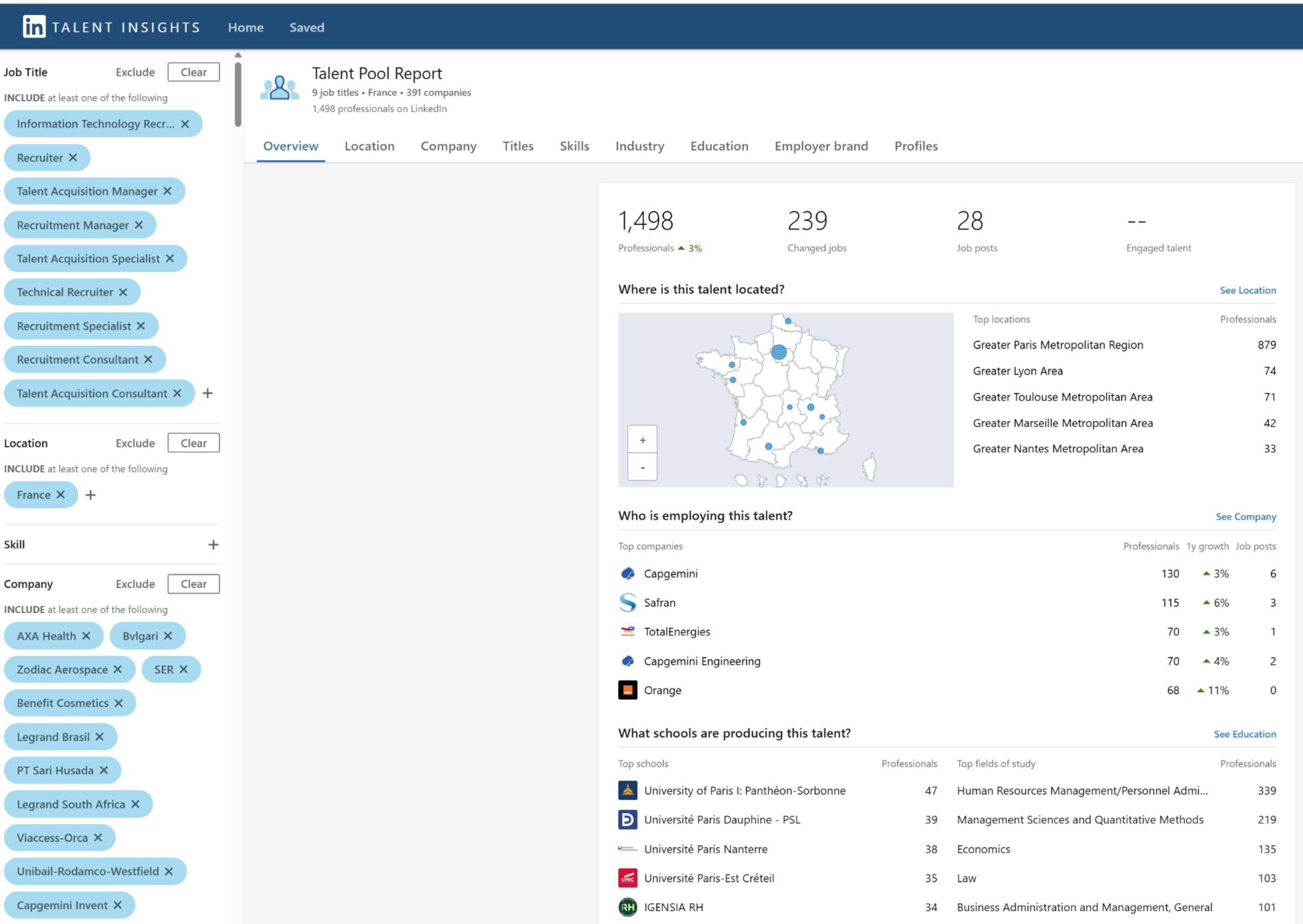Image resolution: width=1303 pixels, height=924 pixels.
Task: Select Université Paris Nanterre school row
Action: click(x=778, y=849)
